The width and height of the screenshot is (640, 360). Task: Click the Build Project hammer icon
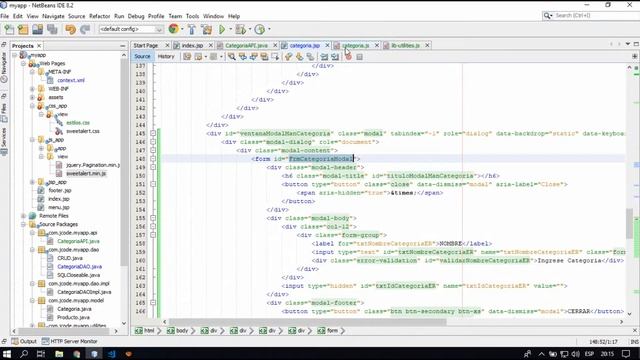click(x=192, y=29)
